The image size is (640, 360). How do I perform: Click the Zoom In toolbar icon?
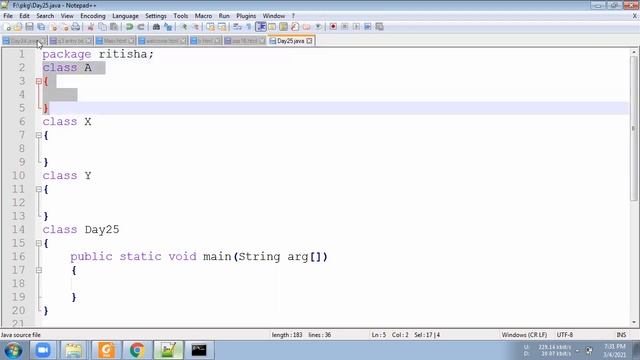[184, 27]
